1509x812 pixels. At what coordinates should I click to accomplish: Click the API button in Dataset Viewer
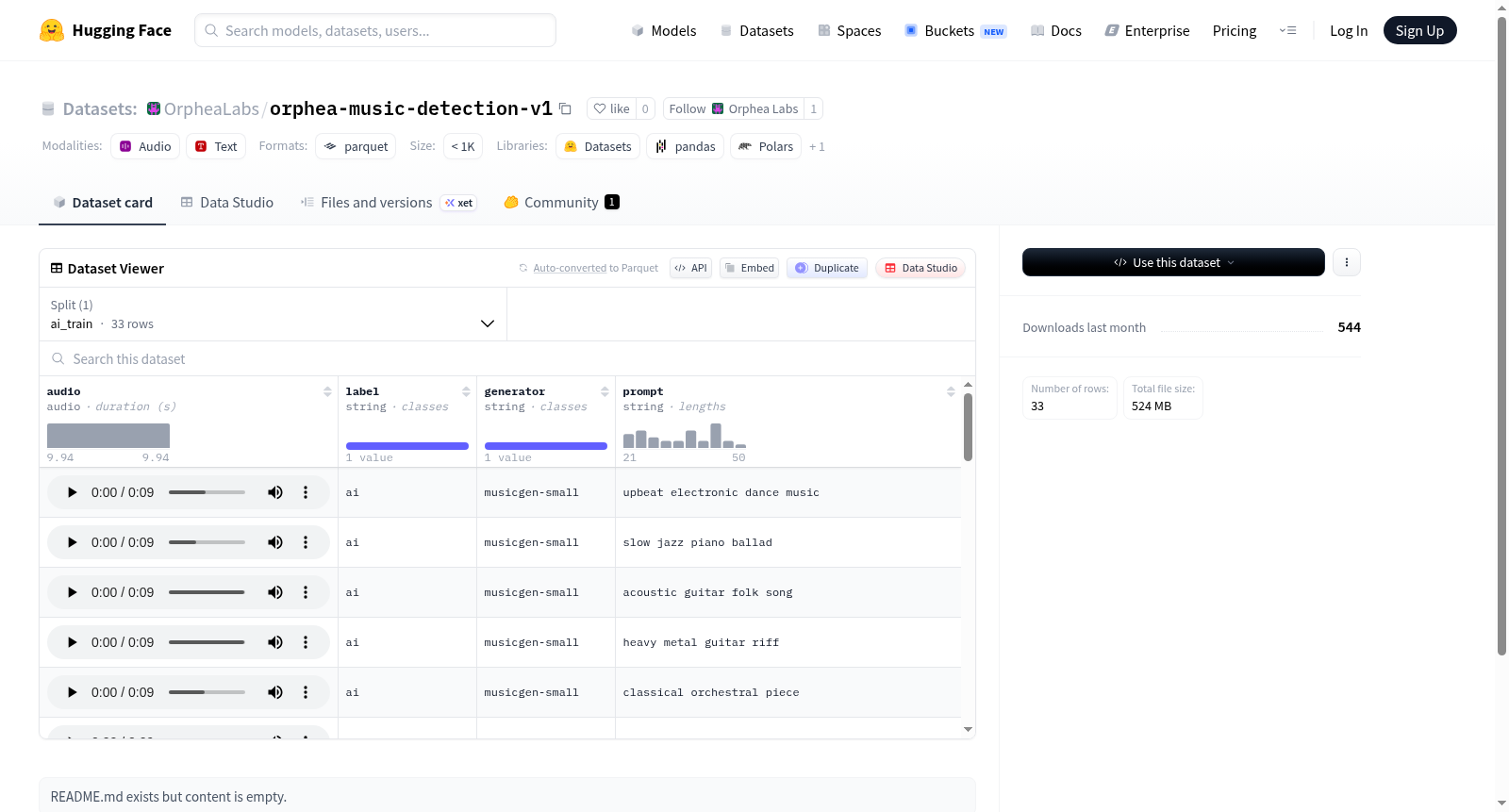point(690,268)
